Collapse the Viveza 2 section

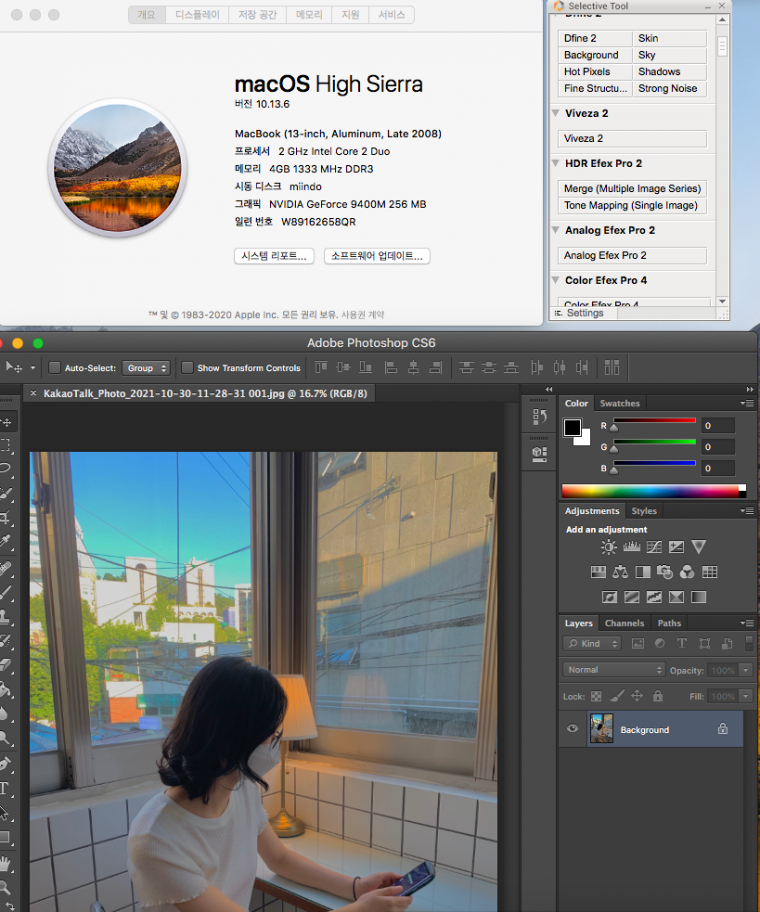[555, 113]
